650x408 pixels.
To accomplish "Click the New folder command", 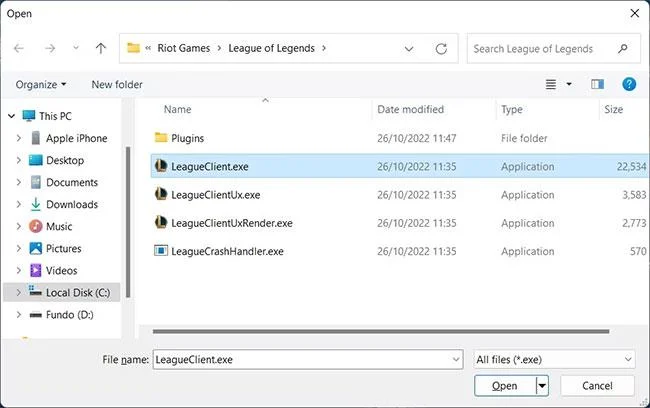I will click(x=117, y=85).
